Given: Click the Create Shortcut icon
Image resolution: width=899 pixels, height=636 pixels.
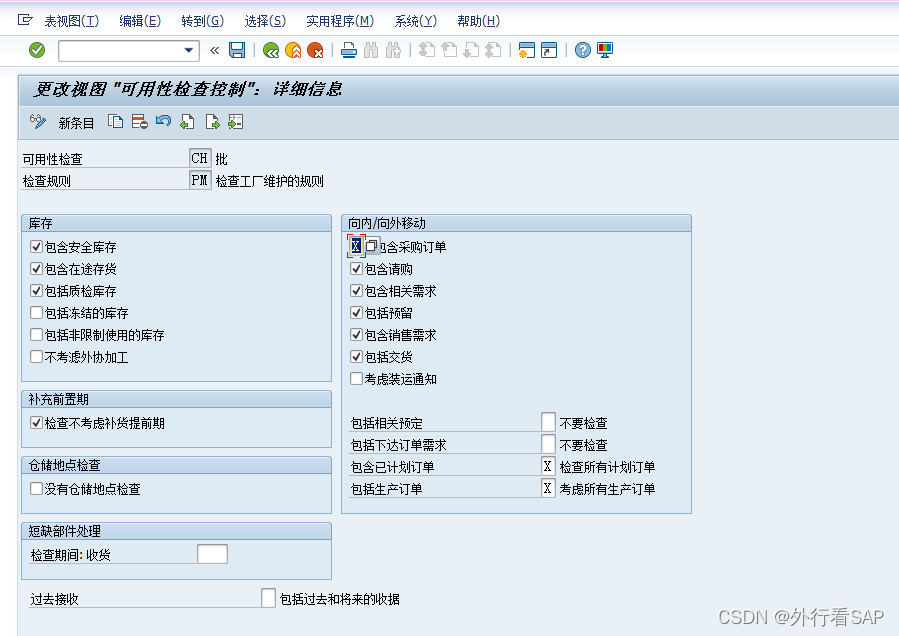Looking at the screenshot, I should [549, 50].
